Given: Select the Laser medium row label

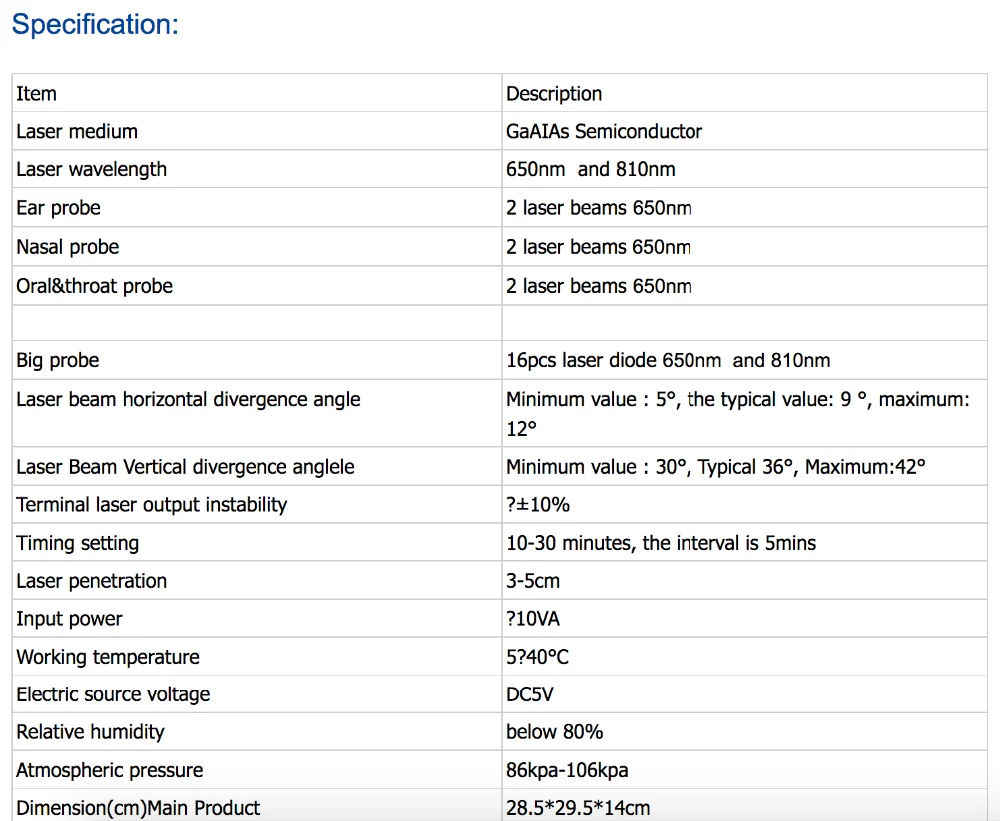Looking at the screenshot, I should tap(77, 132).
